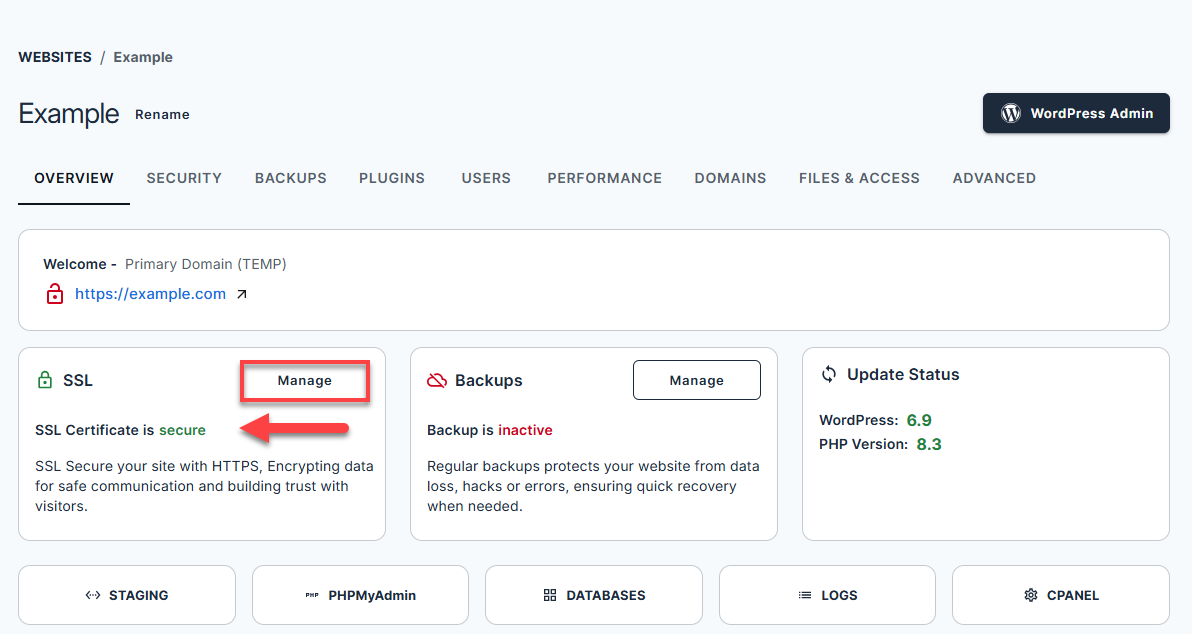
Task: Open the Overview tab
Action: (x=74, y=178)
